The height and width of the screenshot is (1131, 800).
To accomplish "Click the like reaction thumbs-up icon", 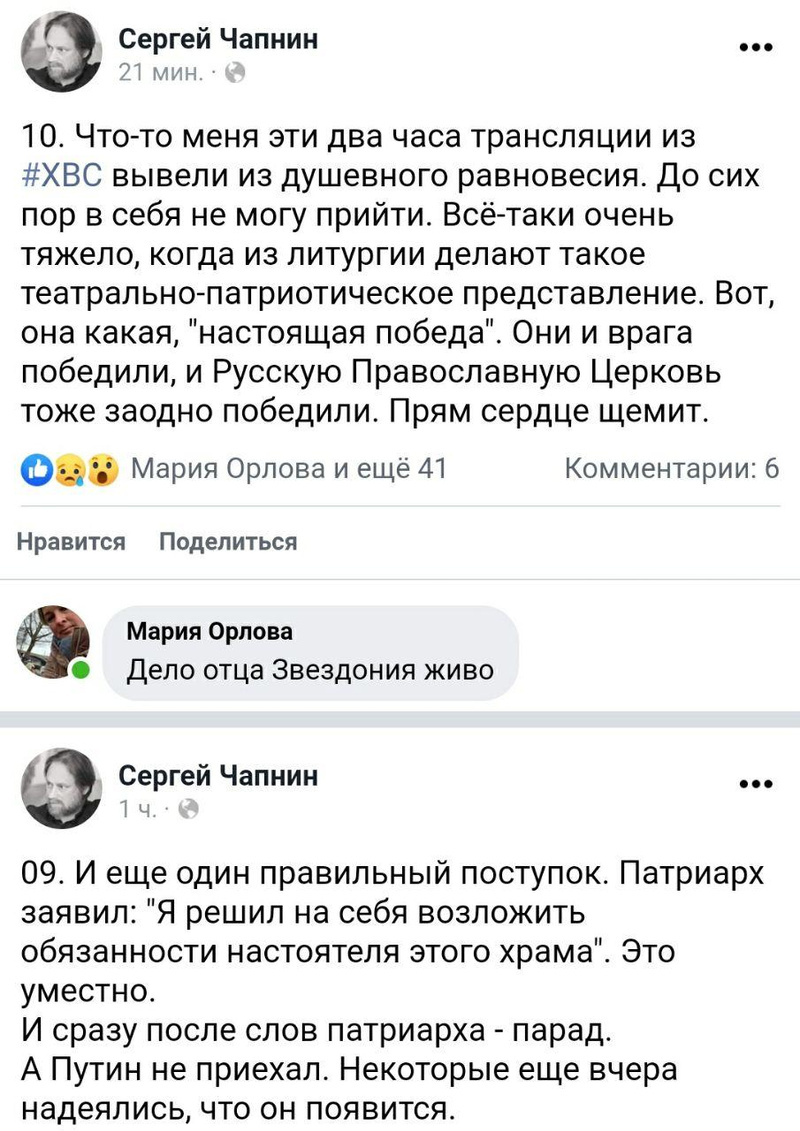I will (x=36, y=470).
